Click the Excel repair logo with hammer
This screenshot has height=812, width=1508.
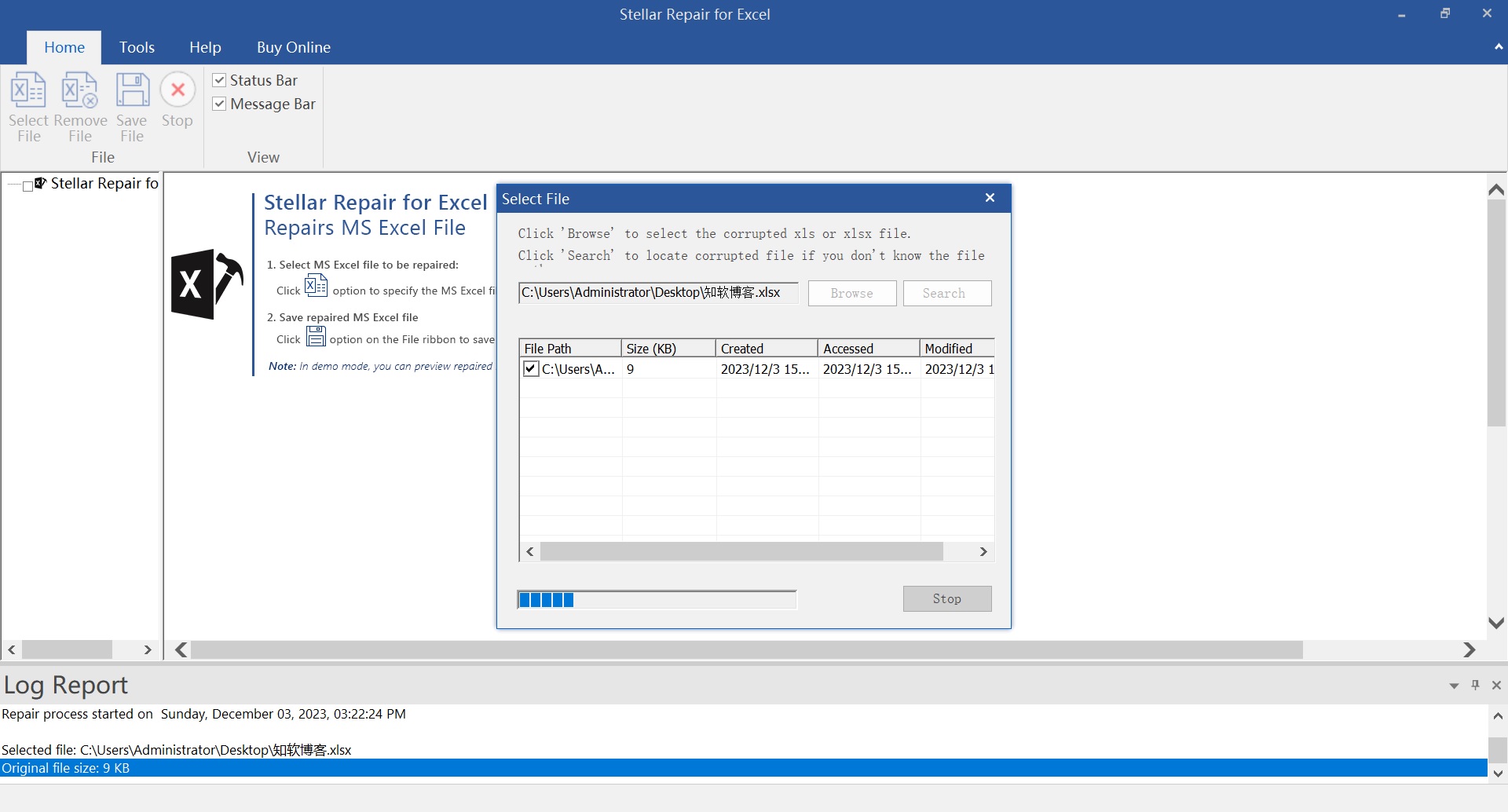pyautogui.click(x=207, y=284)
